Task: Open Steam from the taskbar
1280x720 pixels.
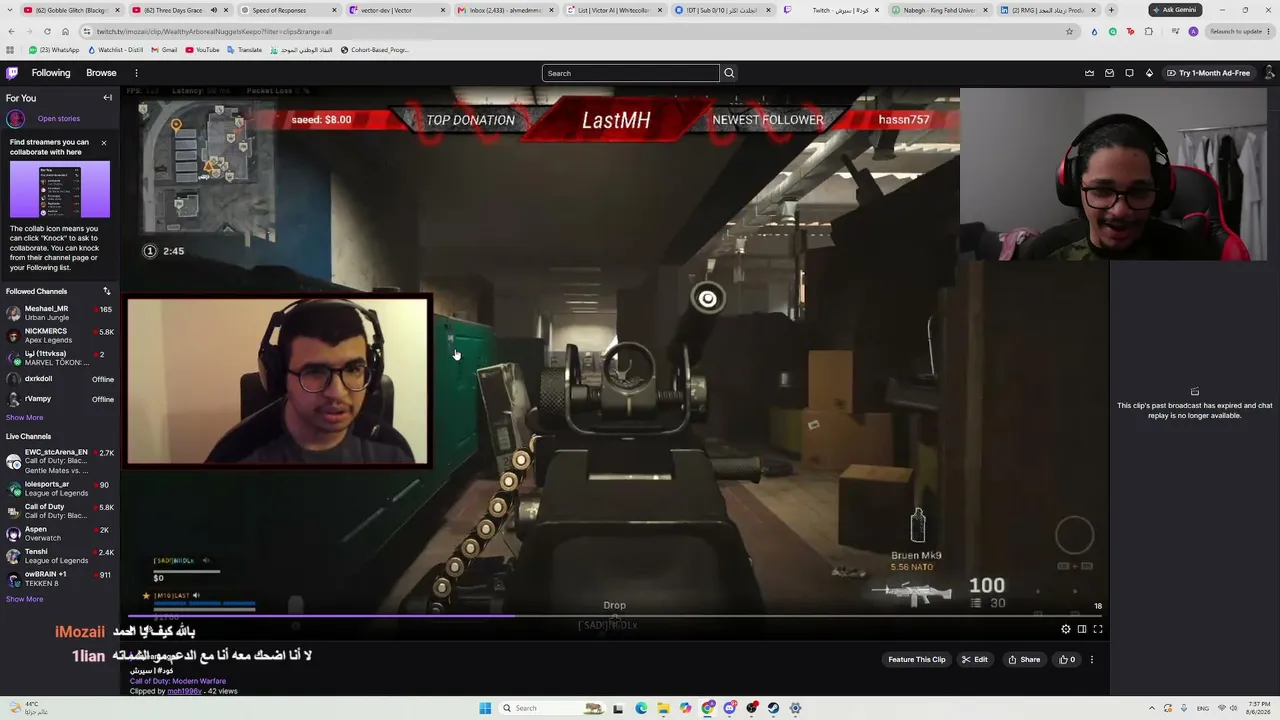Action: coord(773,708)
